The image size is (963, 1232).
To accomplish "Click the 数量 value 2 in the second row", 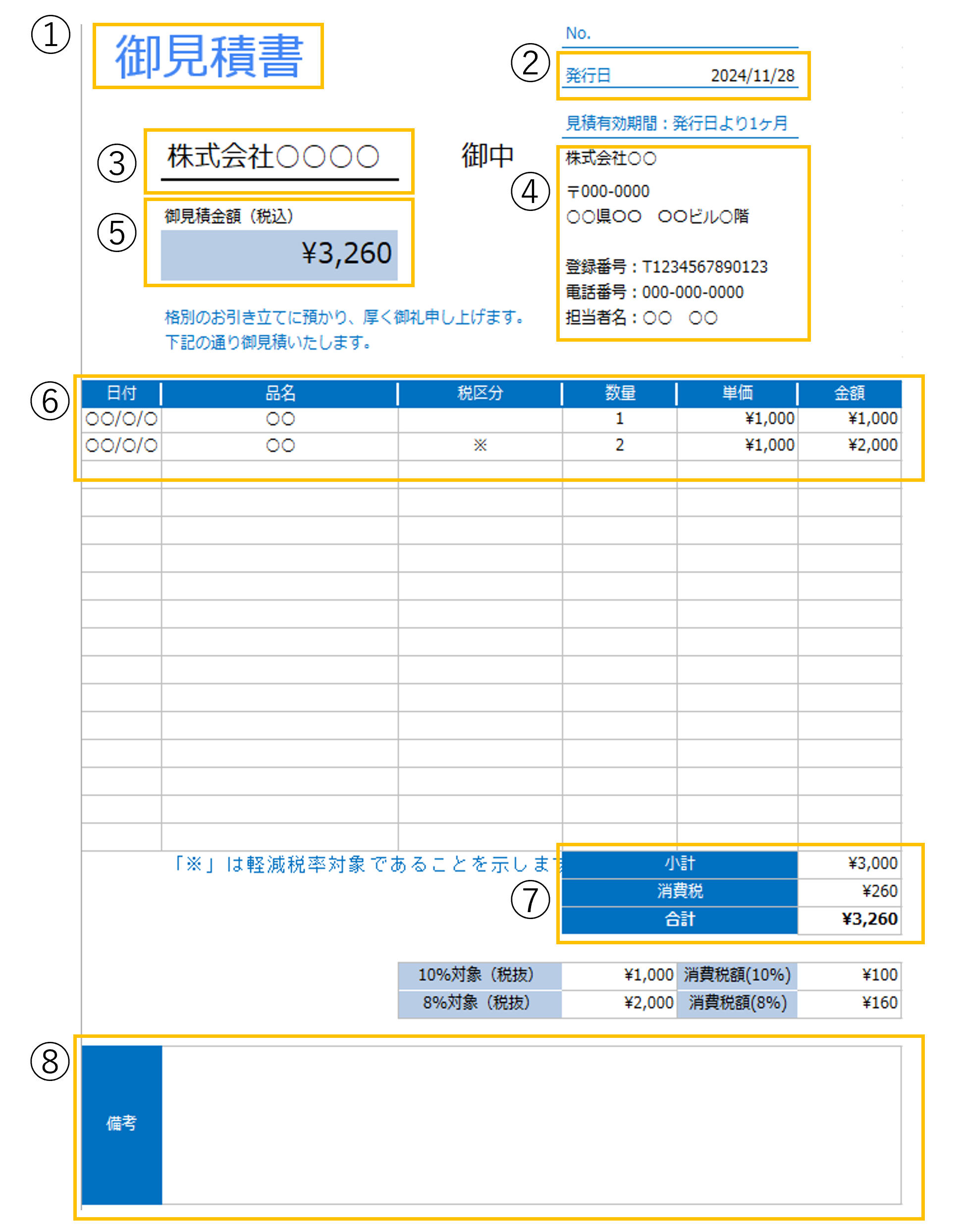I will pyautogui.click(x=620, y=446).
